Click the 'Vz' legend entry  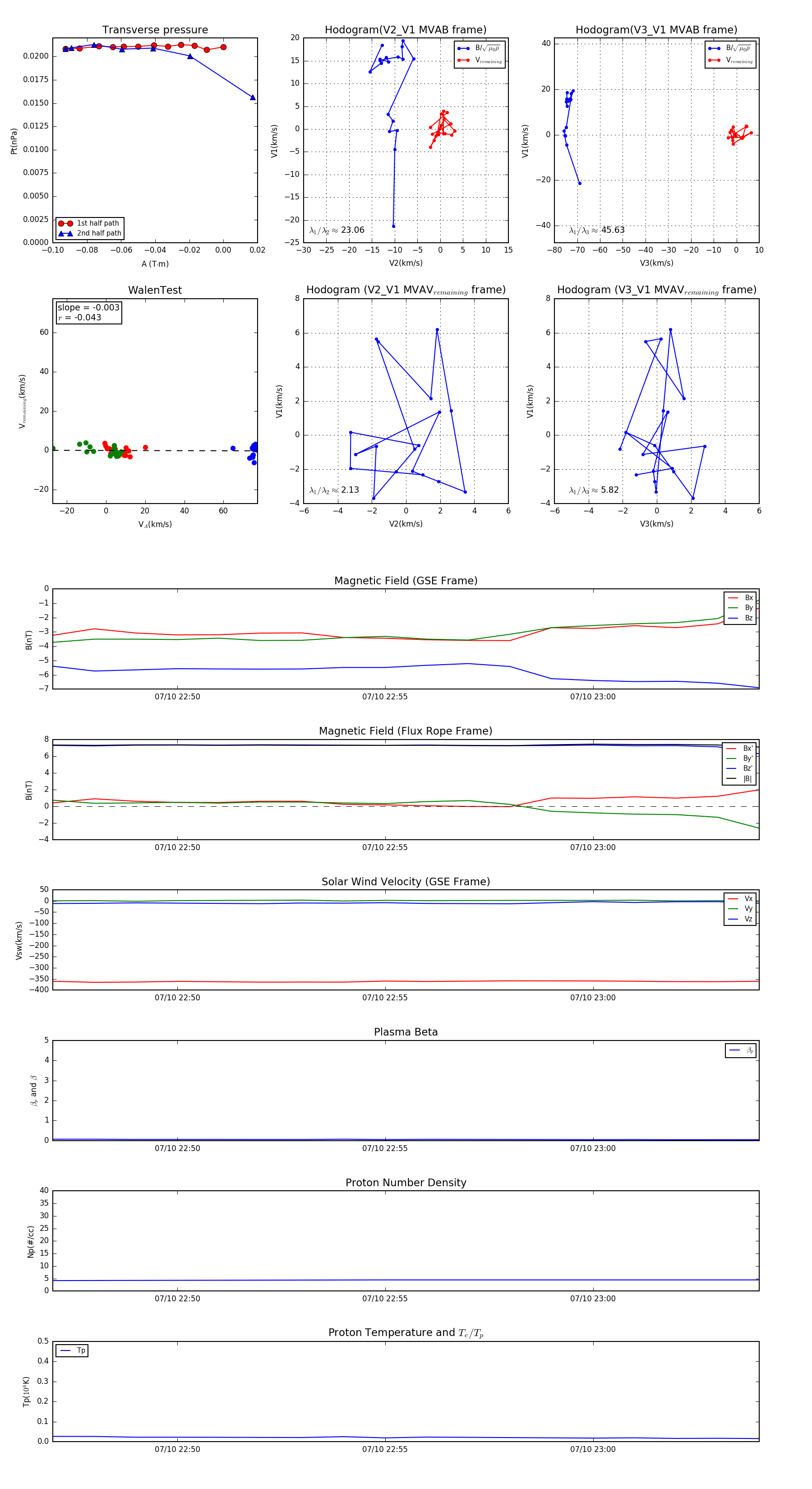pyautogui.click(x=740, y=919)
